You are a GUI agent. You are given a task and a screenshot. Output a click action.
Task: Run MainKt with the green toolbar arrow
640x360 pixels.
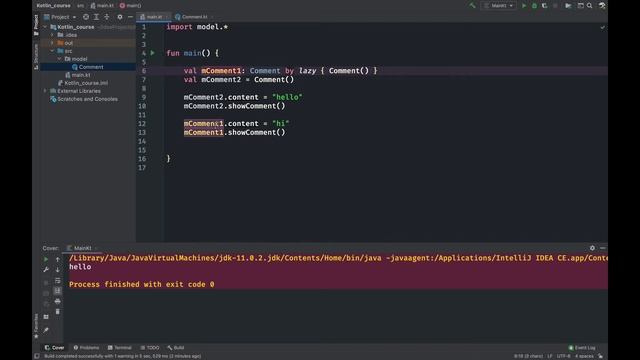click(x=524, y=6)
